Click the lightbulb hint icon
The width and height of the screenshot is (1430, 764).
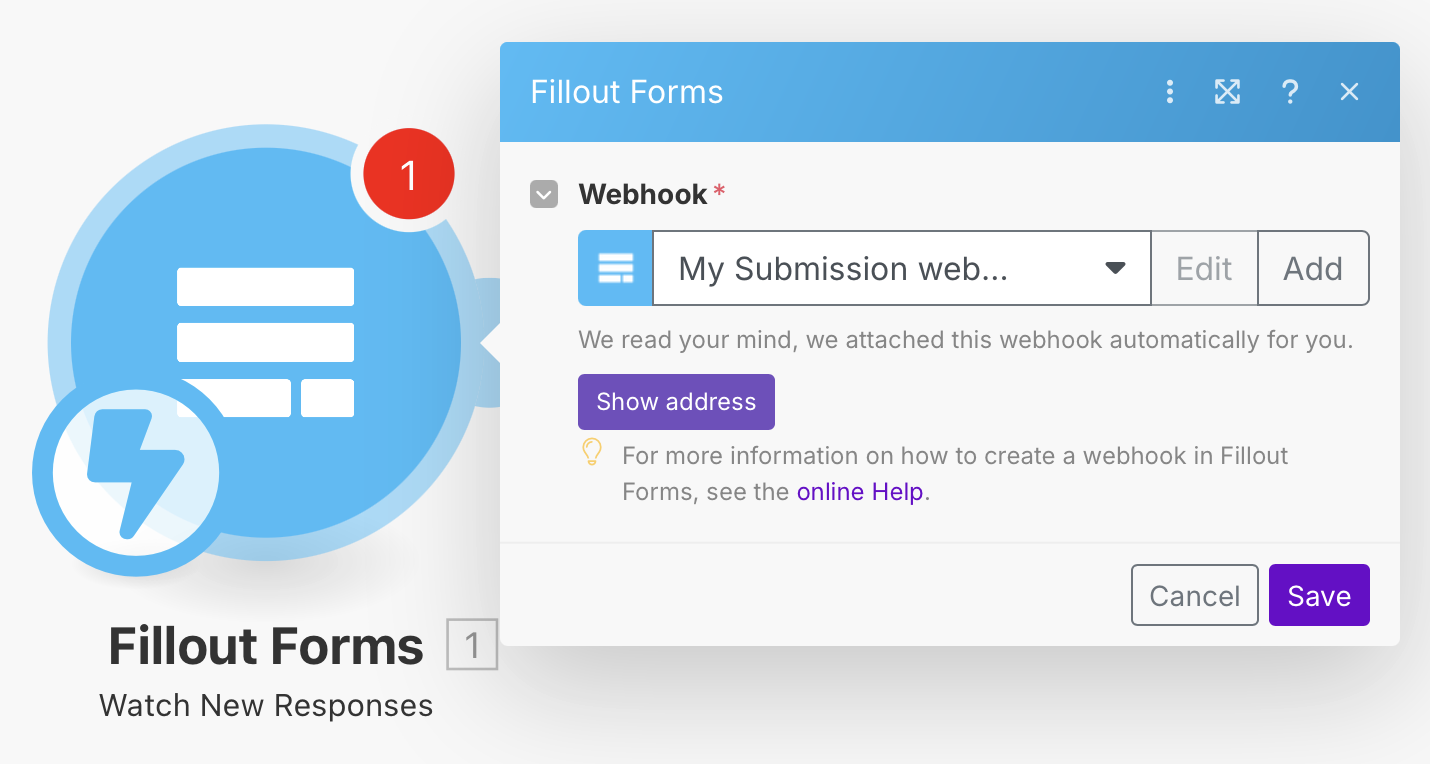click(x=592, y=453)
